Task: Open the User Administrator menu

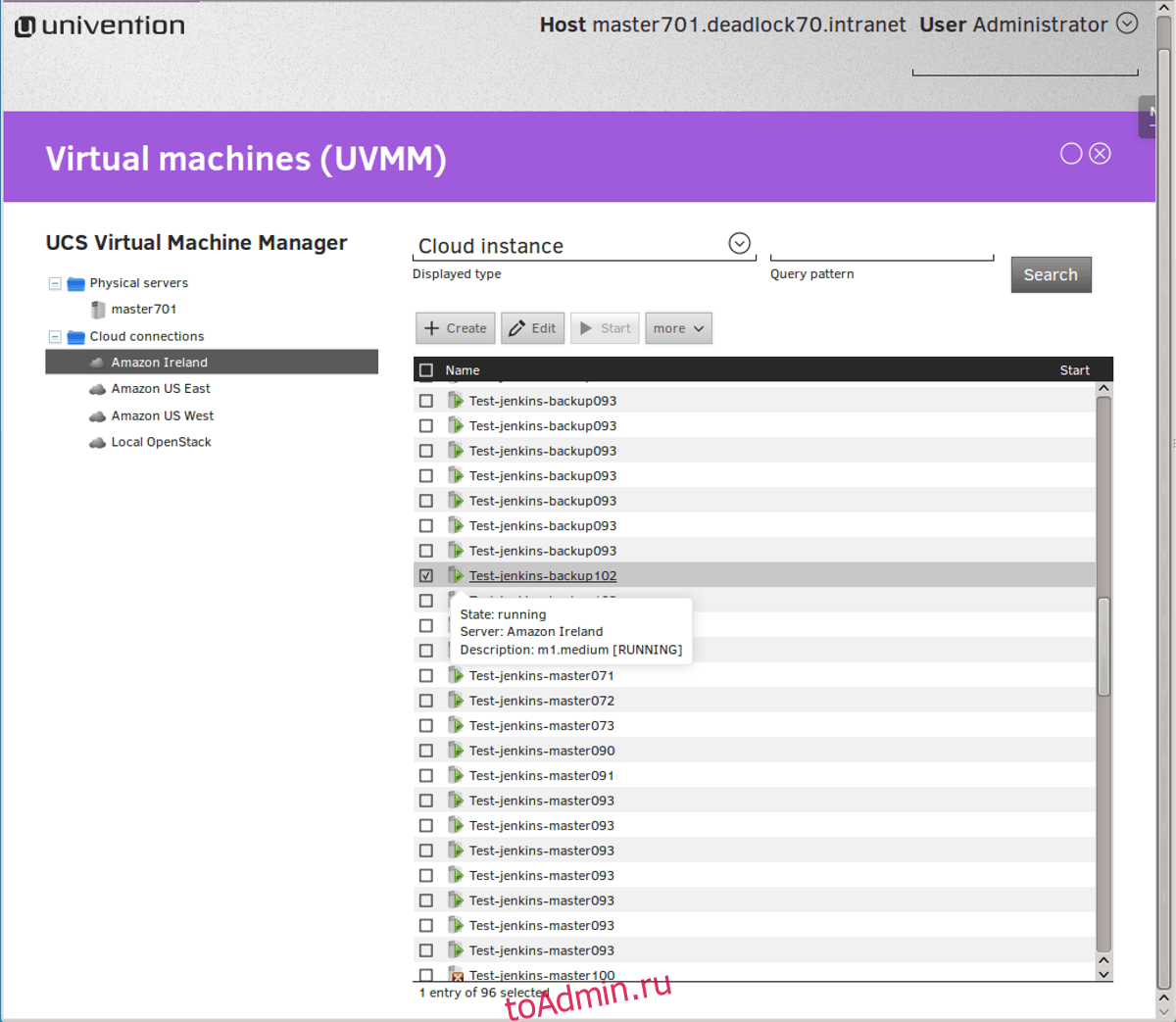Action: coord(1127,24)
